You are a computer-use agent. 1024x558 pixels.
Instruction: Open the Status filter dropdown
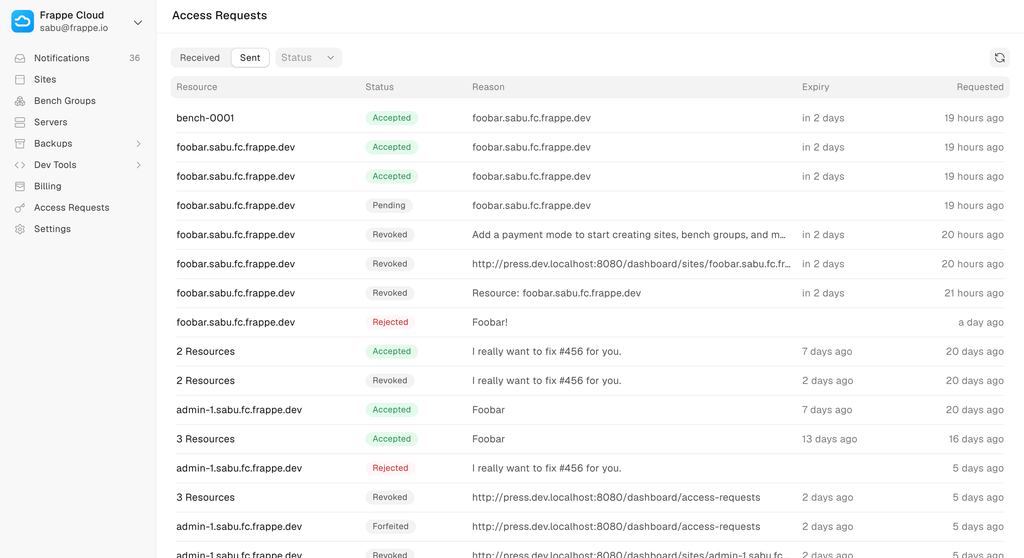tap(308, 58)
